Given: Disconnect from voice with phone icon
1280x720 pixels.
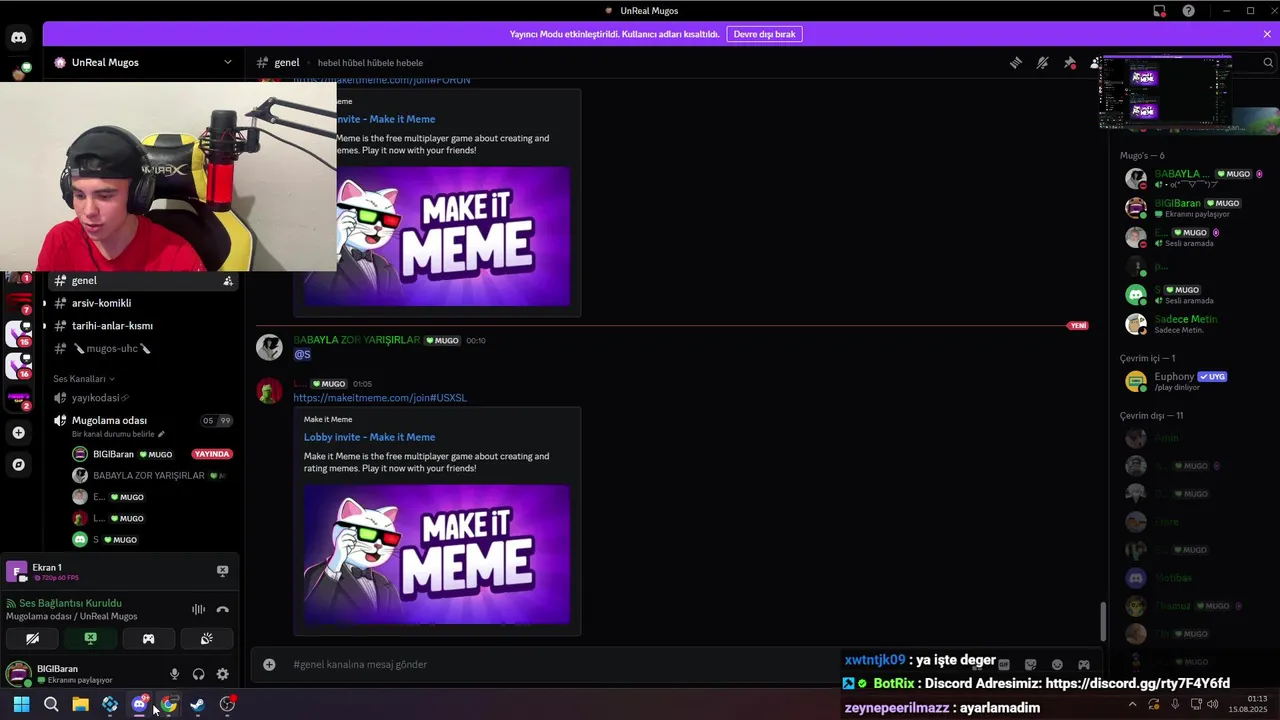Looking at the screenshot, I should tap(222, 609).
